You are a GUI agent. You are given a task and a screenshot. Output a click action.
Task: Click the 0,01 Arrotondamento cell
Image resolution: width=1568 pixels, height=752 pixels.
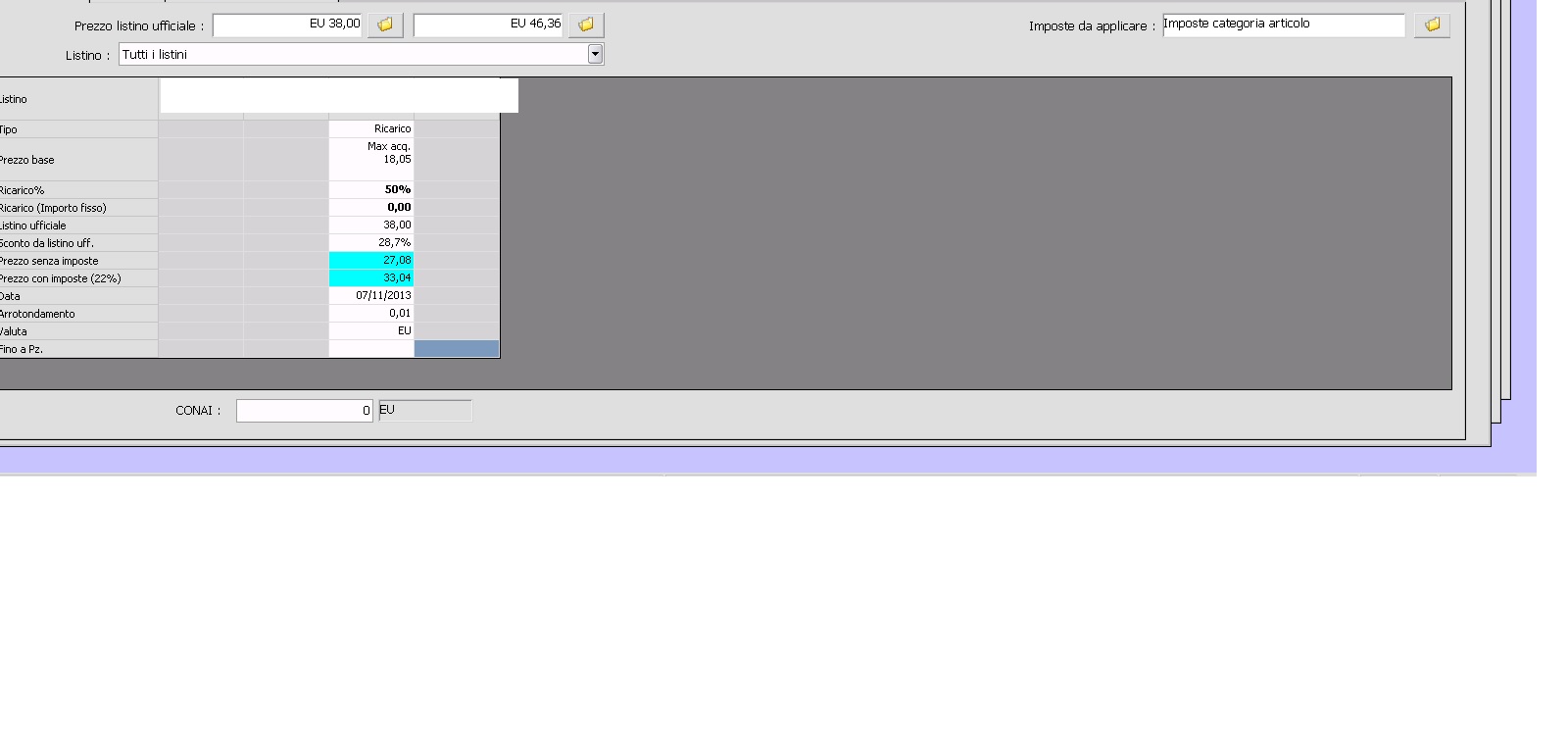tap(371, 314)
